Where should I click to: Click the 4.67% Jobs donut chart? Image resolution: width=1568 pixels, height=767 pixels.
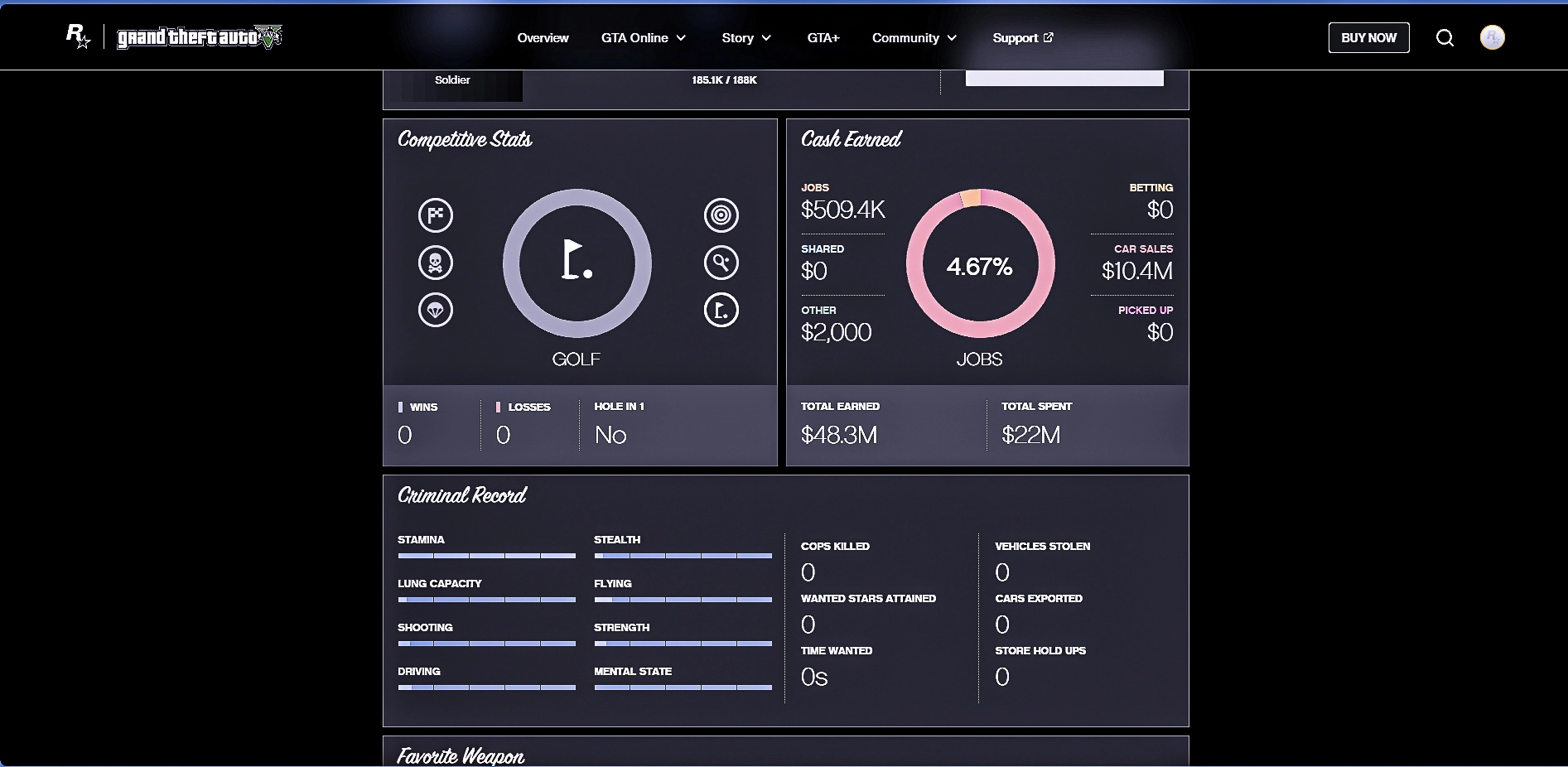click(980, 267)
